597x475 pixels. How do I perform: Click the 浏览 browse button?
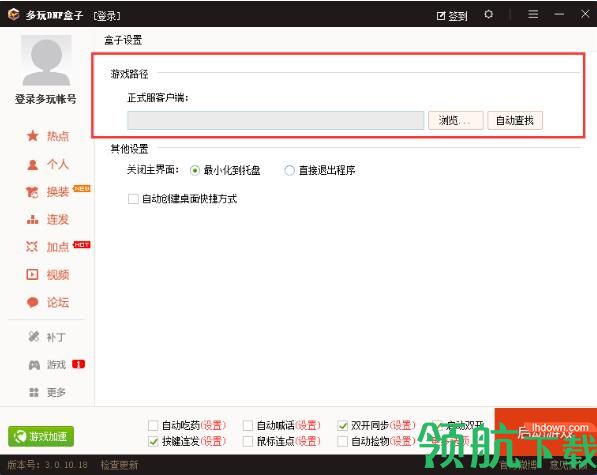(x=456, y=121)
